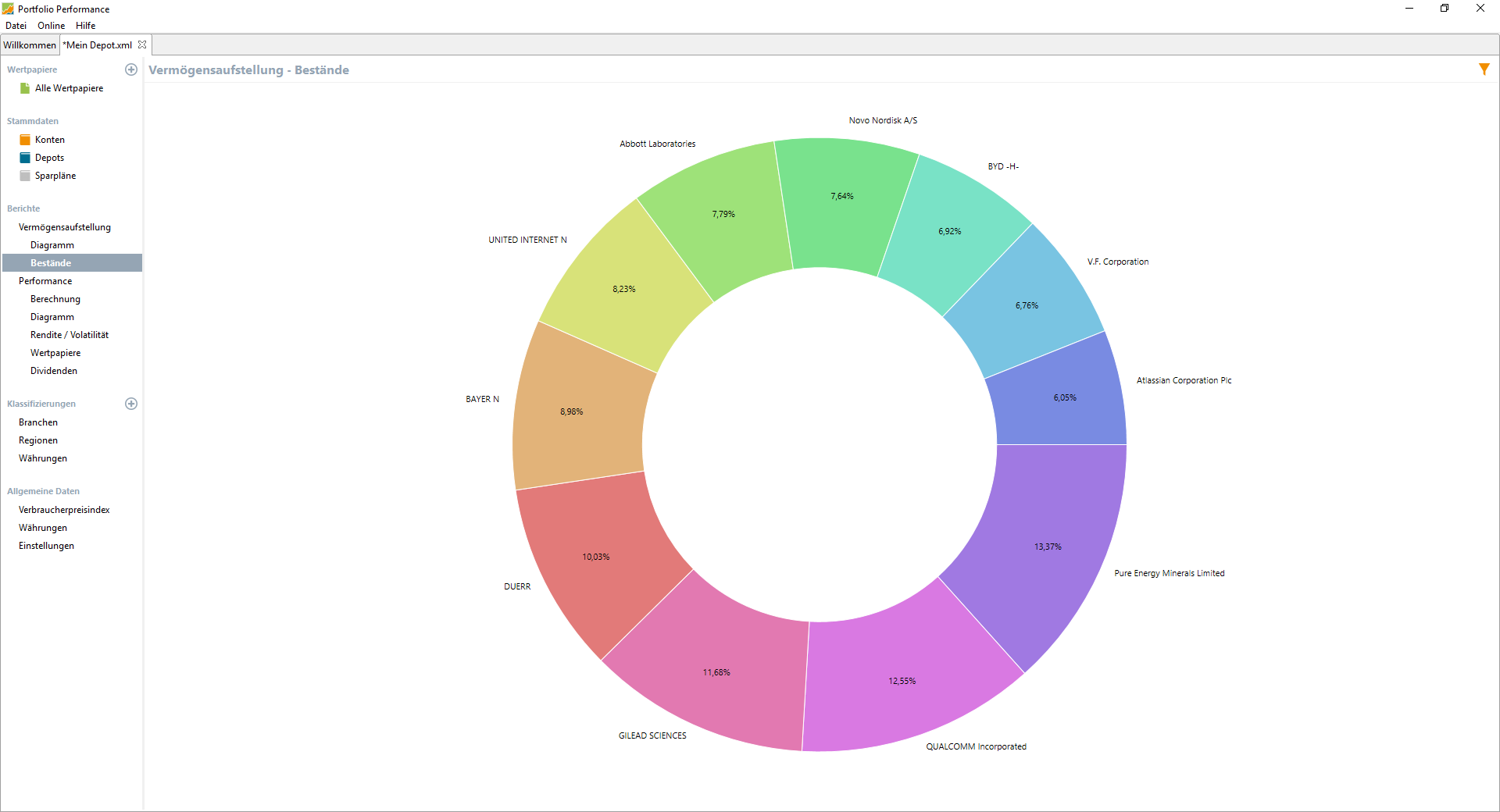Open Berechnung under Performance
The image size is (1500, 812).
point(55,299)
